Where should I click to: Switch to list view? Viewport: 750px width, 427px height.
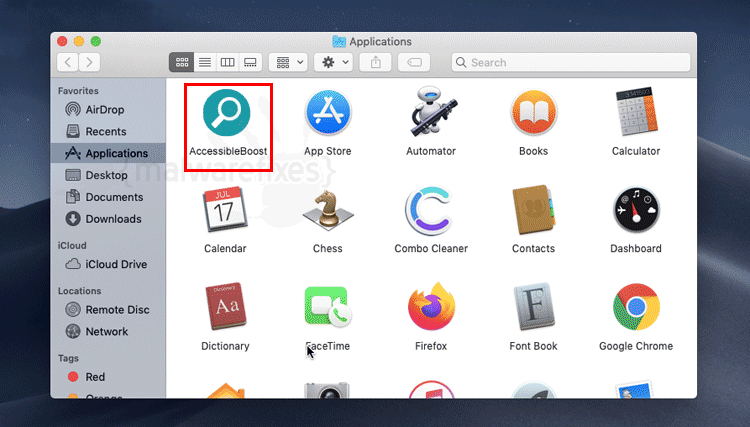click(205, 62)
